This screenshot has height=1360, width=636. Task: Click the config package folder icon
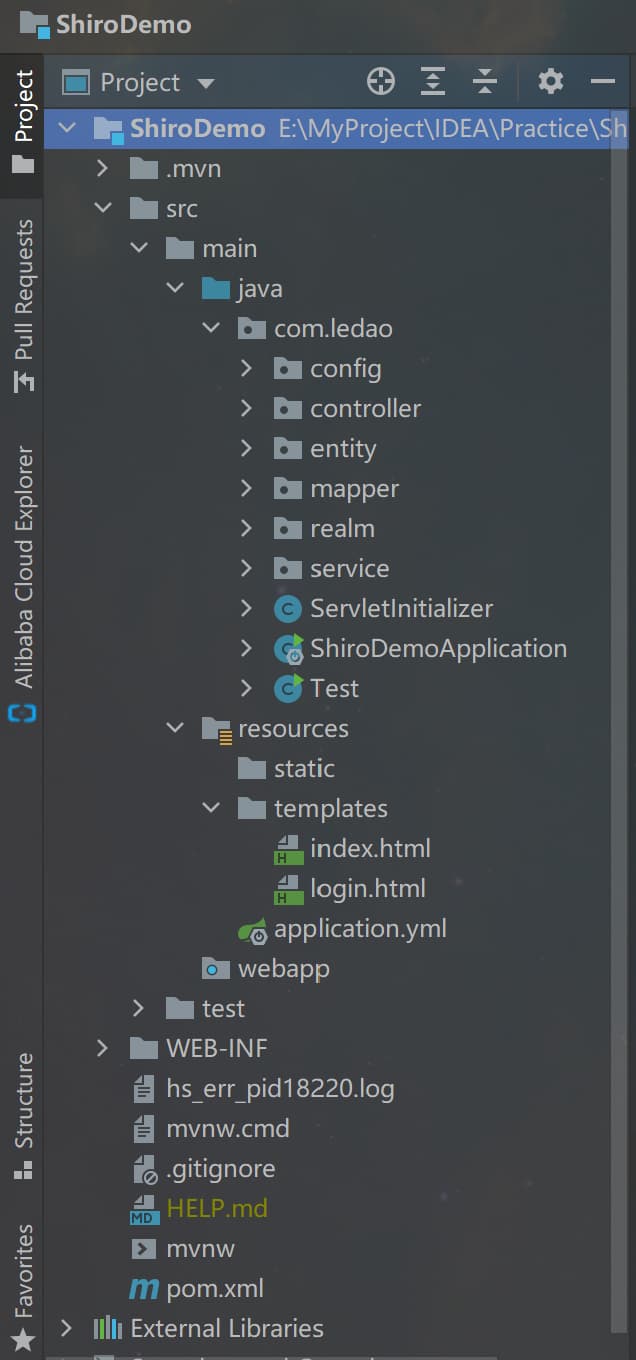288,368
